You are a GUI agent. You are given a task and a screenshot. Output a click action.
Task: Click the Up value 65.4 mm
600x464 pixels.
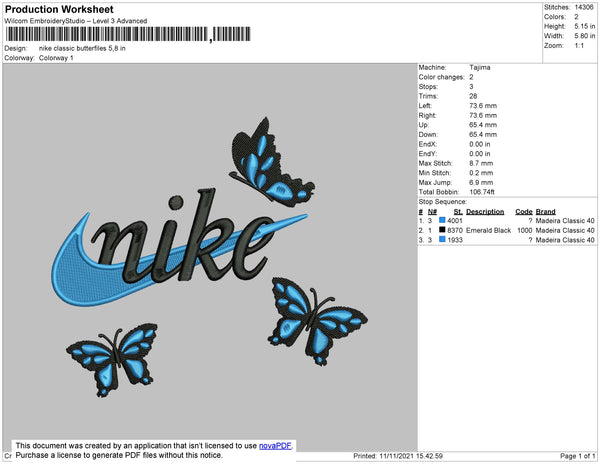[x=483, y=125]
